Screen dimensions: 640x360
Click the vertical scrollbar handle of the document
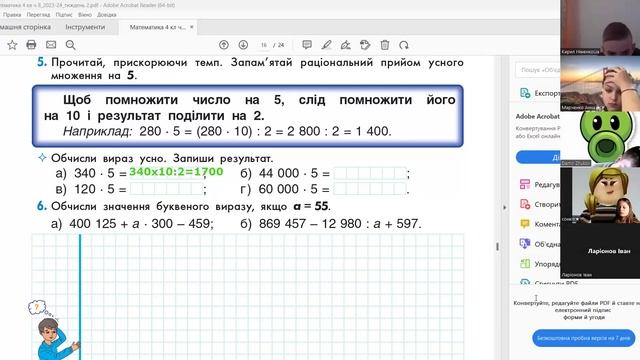coord(497,246)
